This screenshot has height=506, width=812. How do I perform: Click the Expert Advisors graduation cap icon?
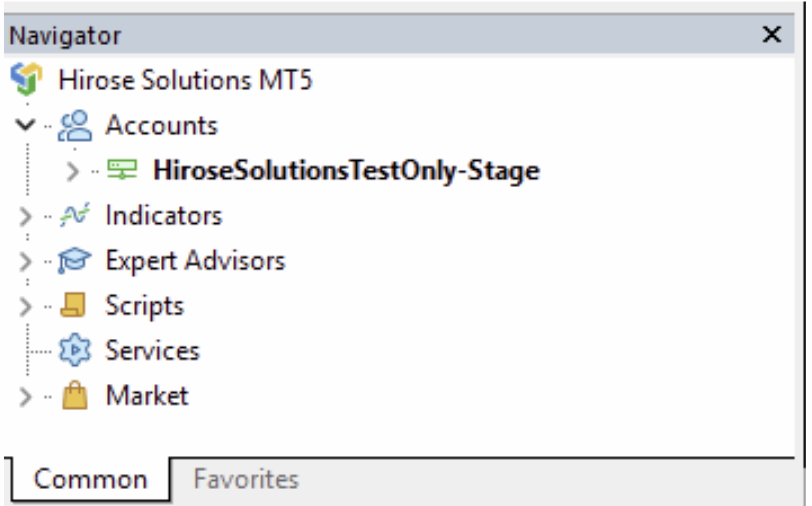coord(74,261)
